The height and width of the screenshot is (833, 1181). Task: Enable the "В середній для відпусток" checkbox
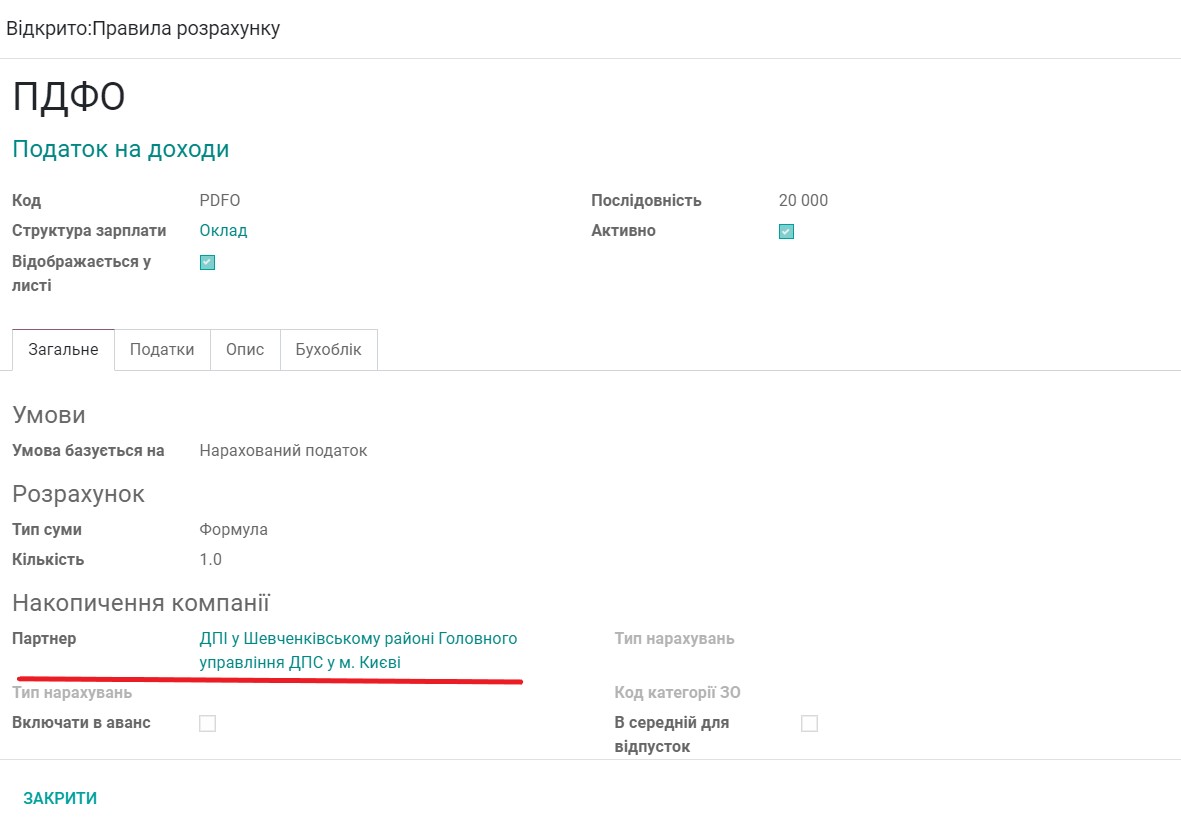point(808,722)
